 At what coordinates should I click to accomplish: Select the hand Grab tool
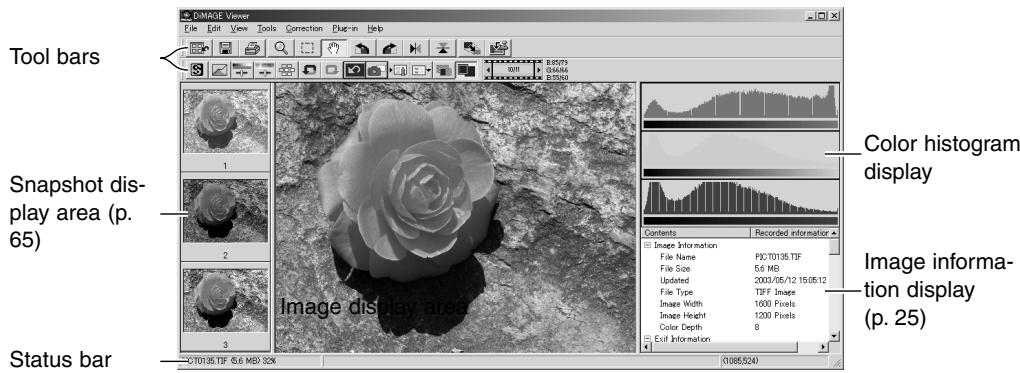click(333, 48)
